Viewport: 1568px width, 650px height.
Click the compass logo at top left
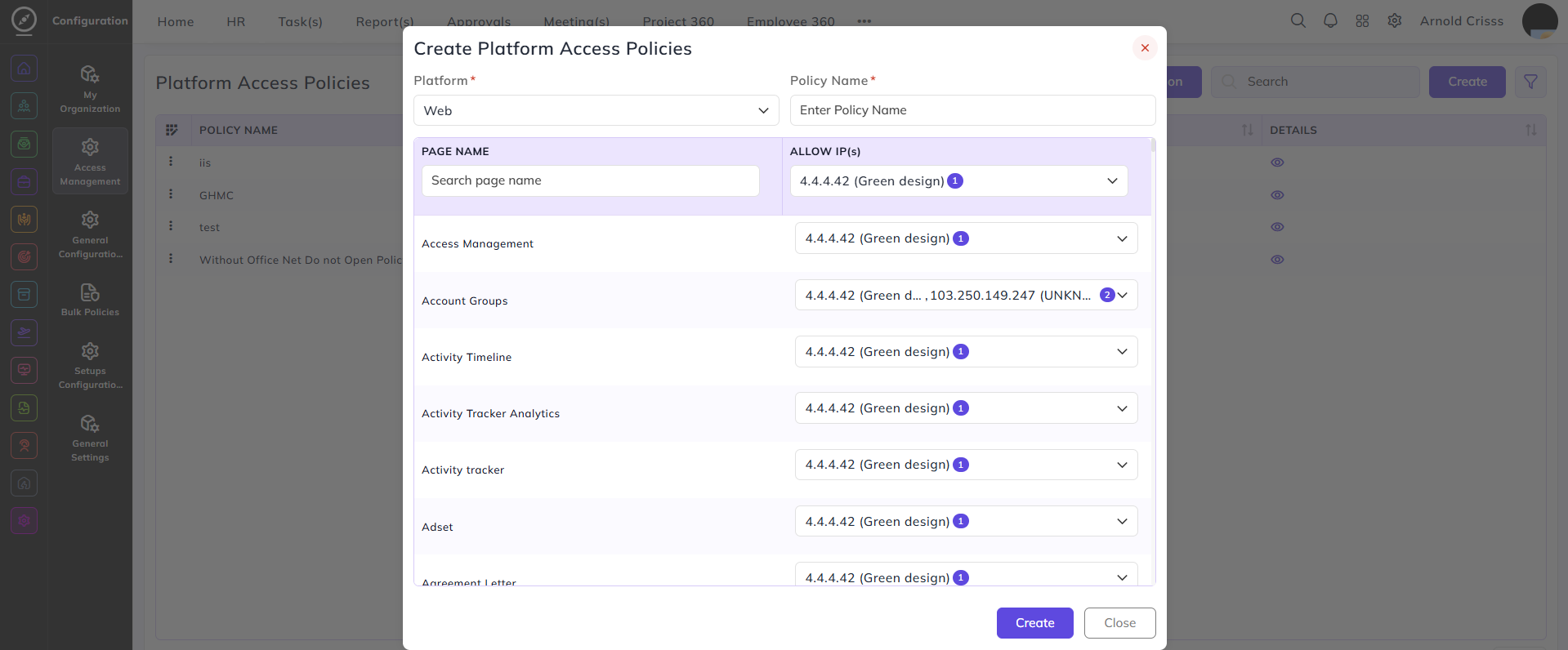click(x=25, y=20)
